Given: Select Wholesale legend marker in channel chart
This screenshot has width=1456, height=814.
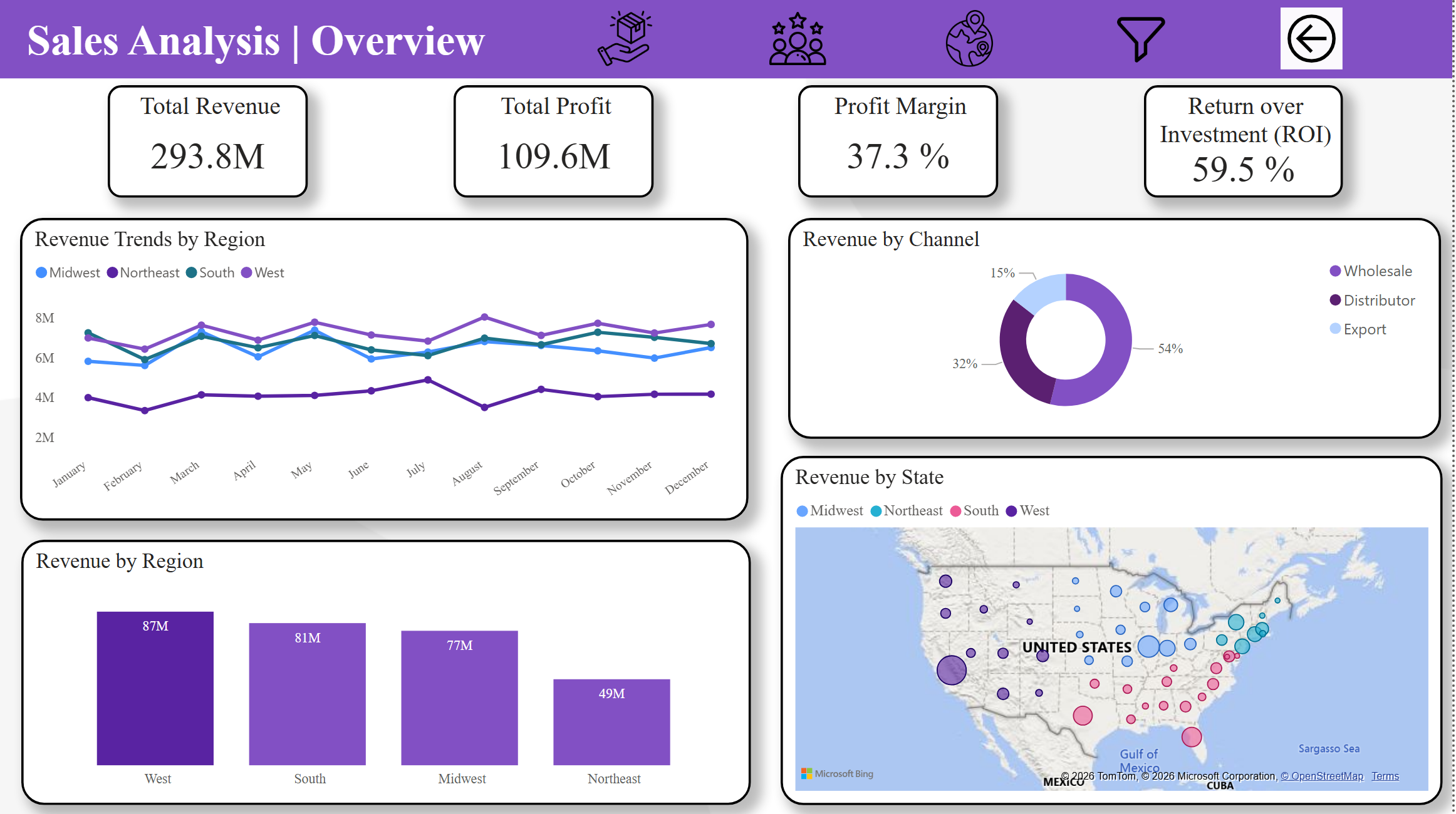Looking at the screenshot, I should (x=1335, y=271).
